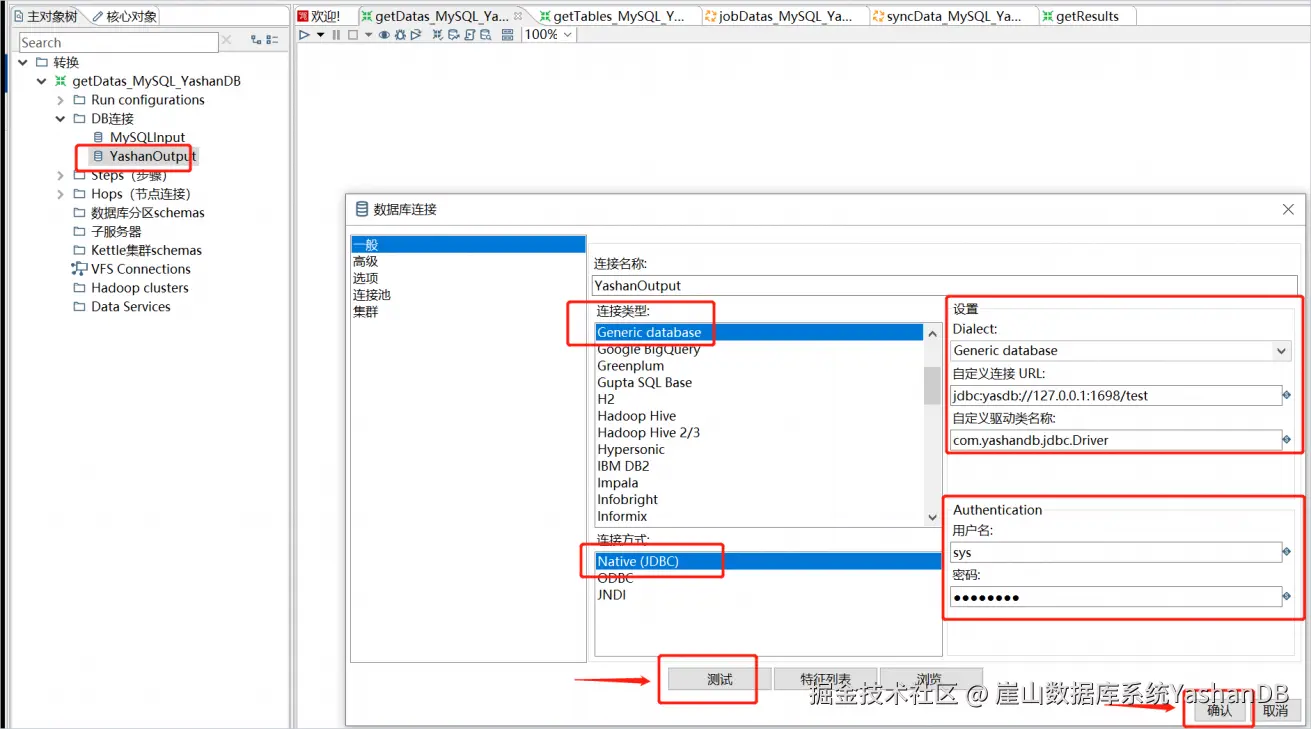The height and width of the screenshot is (729, 1311).
Task: Choose Impala in the connection type list
Action: [x=617, y=483]
